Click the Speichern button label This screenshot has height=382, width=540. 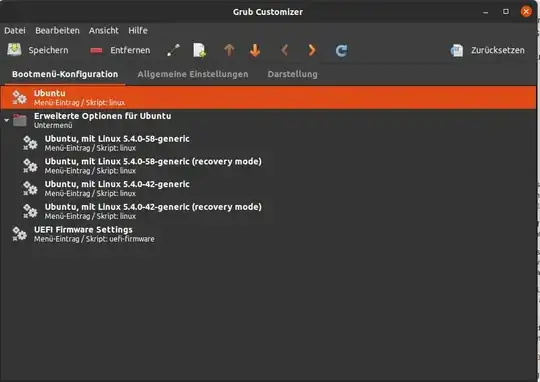click(x=48, y=50)
